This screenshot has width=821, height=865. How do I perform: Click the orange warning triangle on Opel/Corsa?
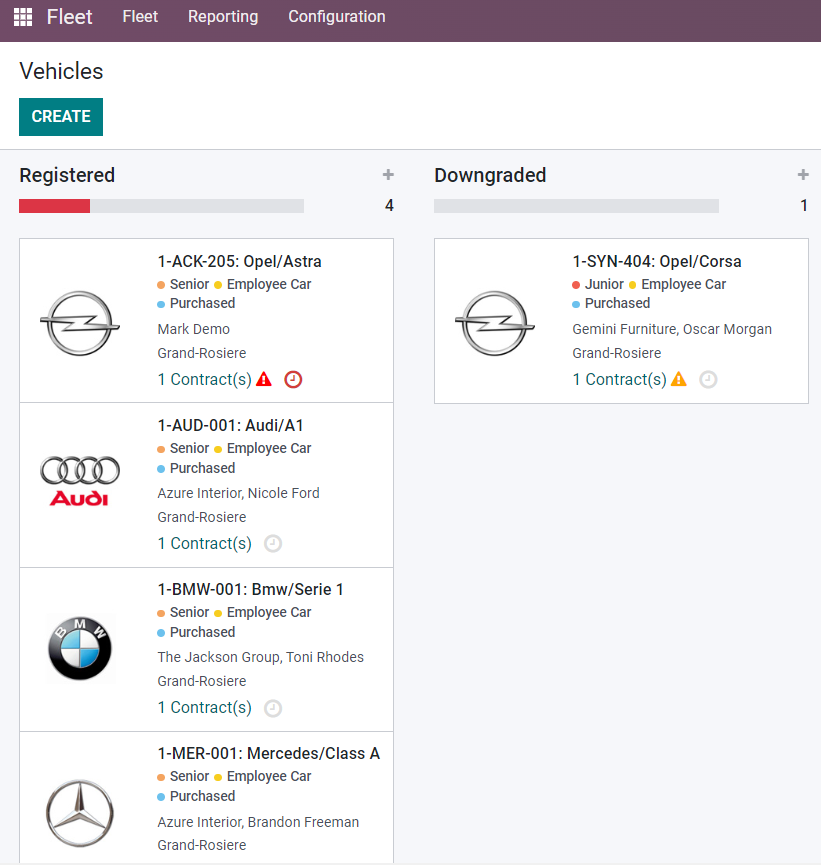point(679,380)
